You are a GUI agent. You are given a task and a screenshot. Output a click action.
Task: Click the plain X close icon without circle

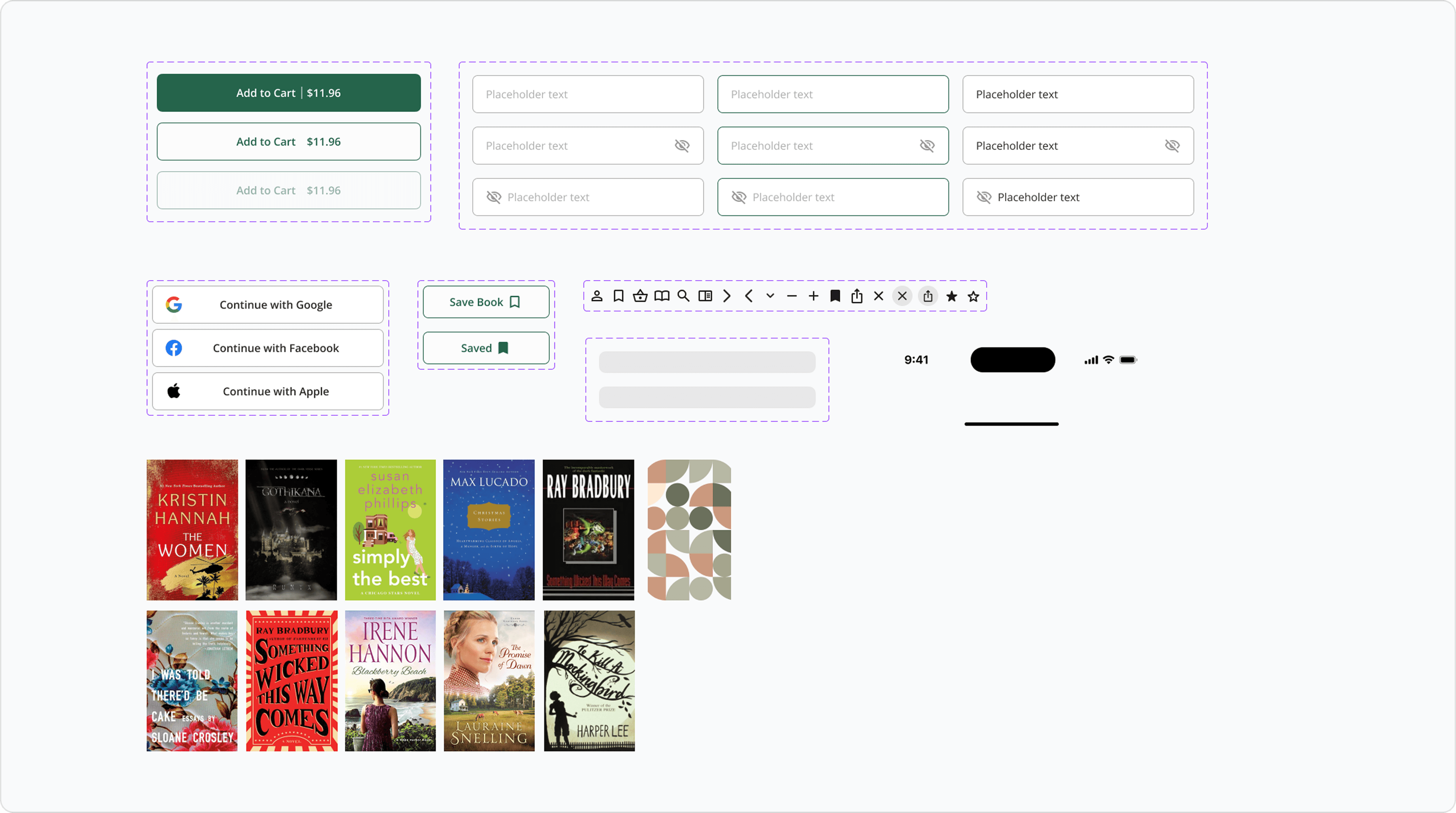pyautogui.click(x=879, y=296)
